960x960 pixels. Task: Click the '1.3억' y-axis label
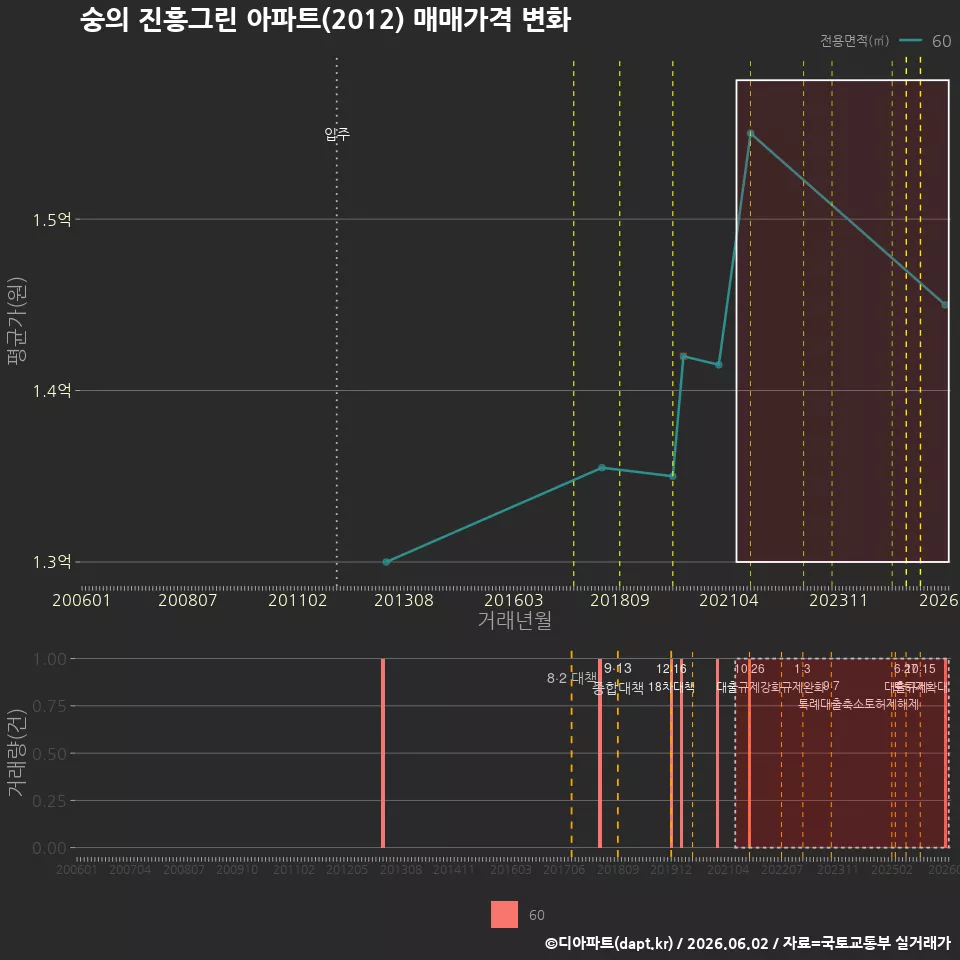pyautogui.click(x=51, y=561)
